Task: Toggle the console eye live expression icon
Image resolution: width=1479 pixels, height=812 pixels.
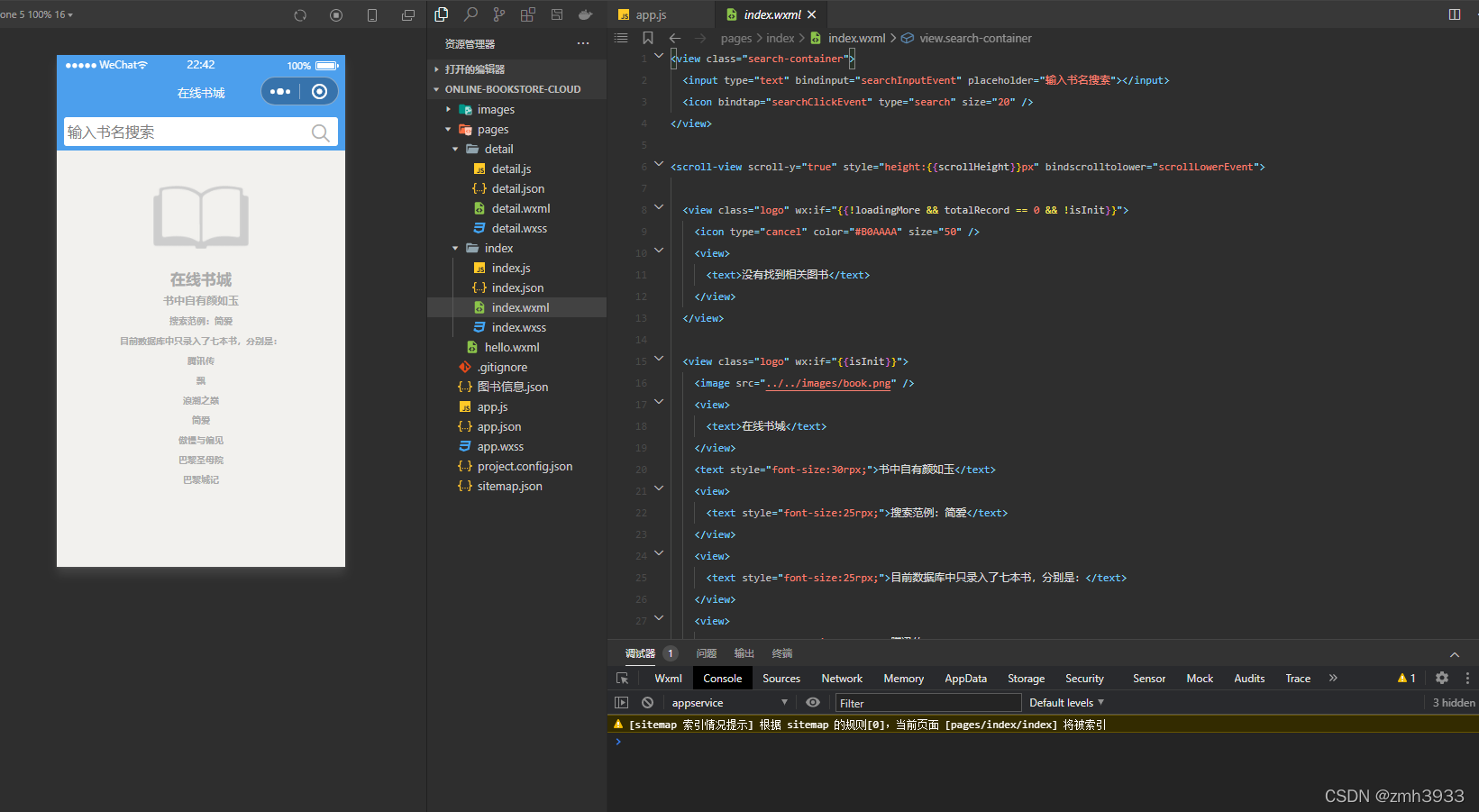Action: [813, 703]
